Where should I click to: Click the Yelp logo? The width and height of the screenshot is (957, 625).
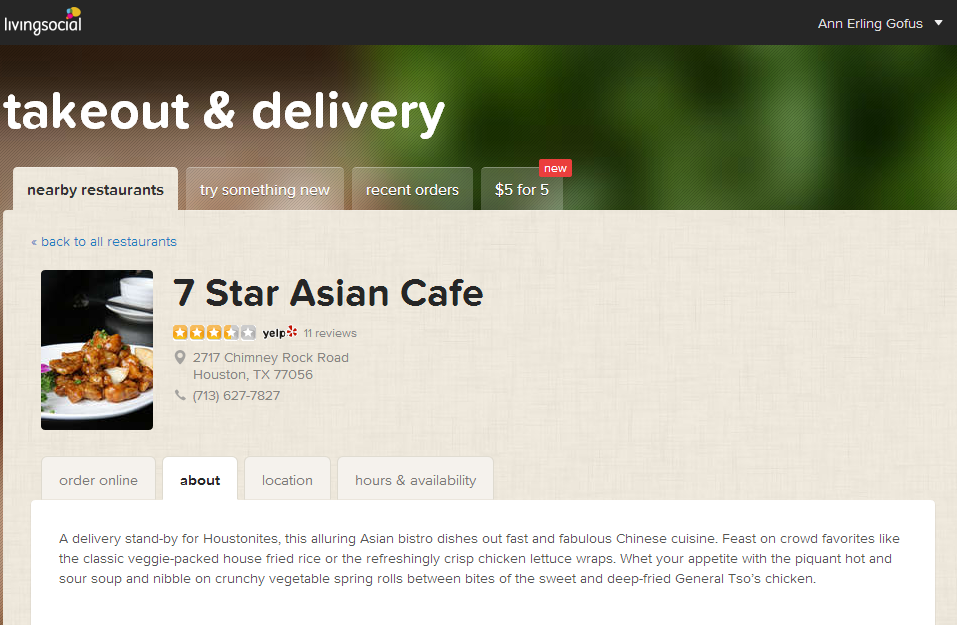[x=280, y=333]
